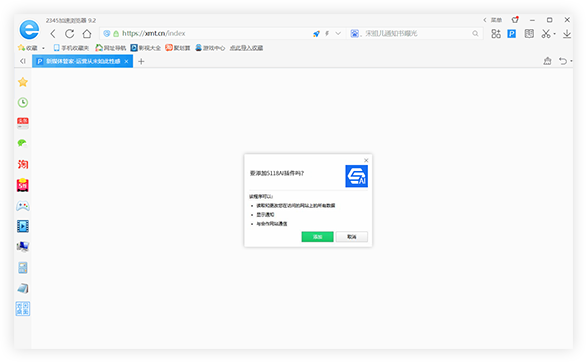The image size is (586, 362).
Task: Open sidebar film strip video icon
Action: point(23,226)
